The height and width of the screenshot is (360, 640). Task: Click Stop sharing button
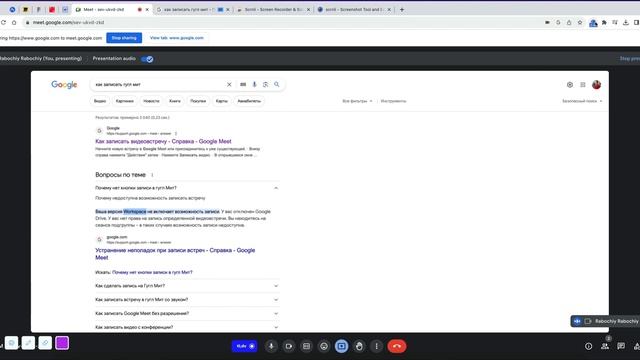(x=124, y=38)
